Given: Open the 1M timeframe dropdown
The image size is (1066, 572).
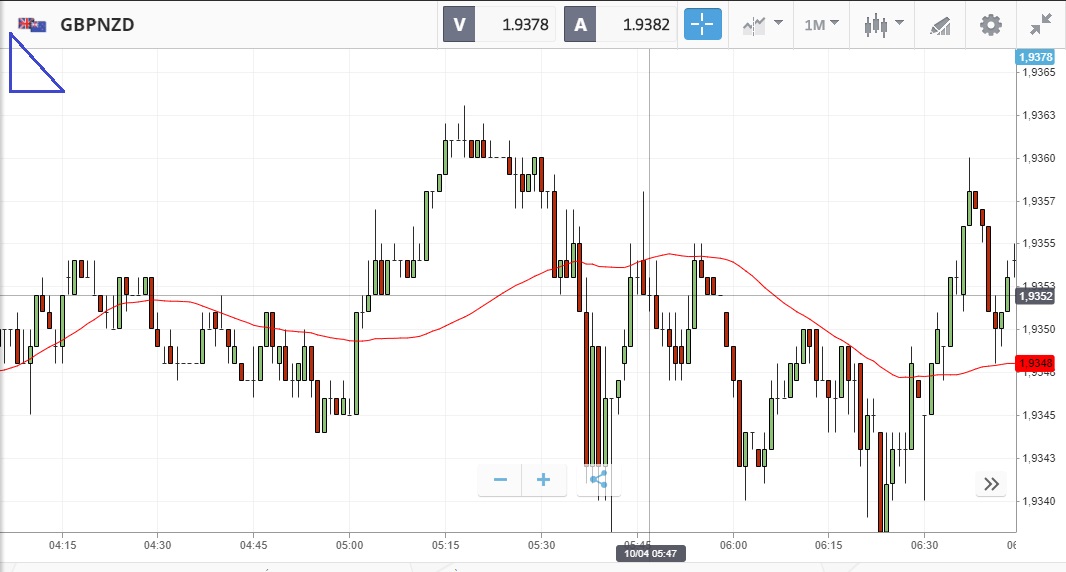Looking at the screenshot, I should tap(821, 24).
